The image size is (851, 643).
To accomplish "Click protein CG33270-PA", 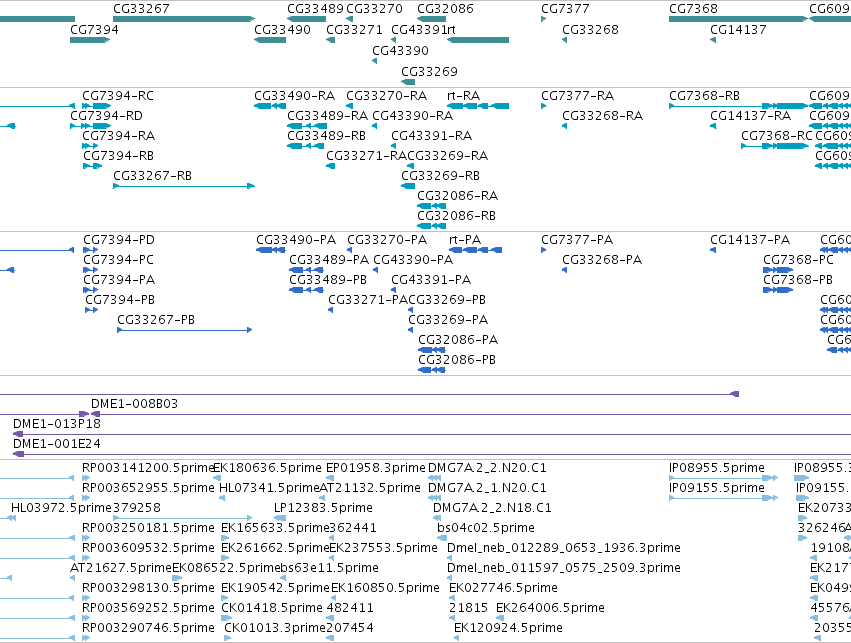I will [350, 250].
